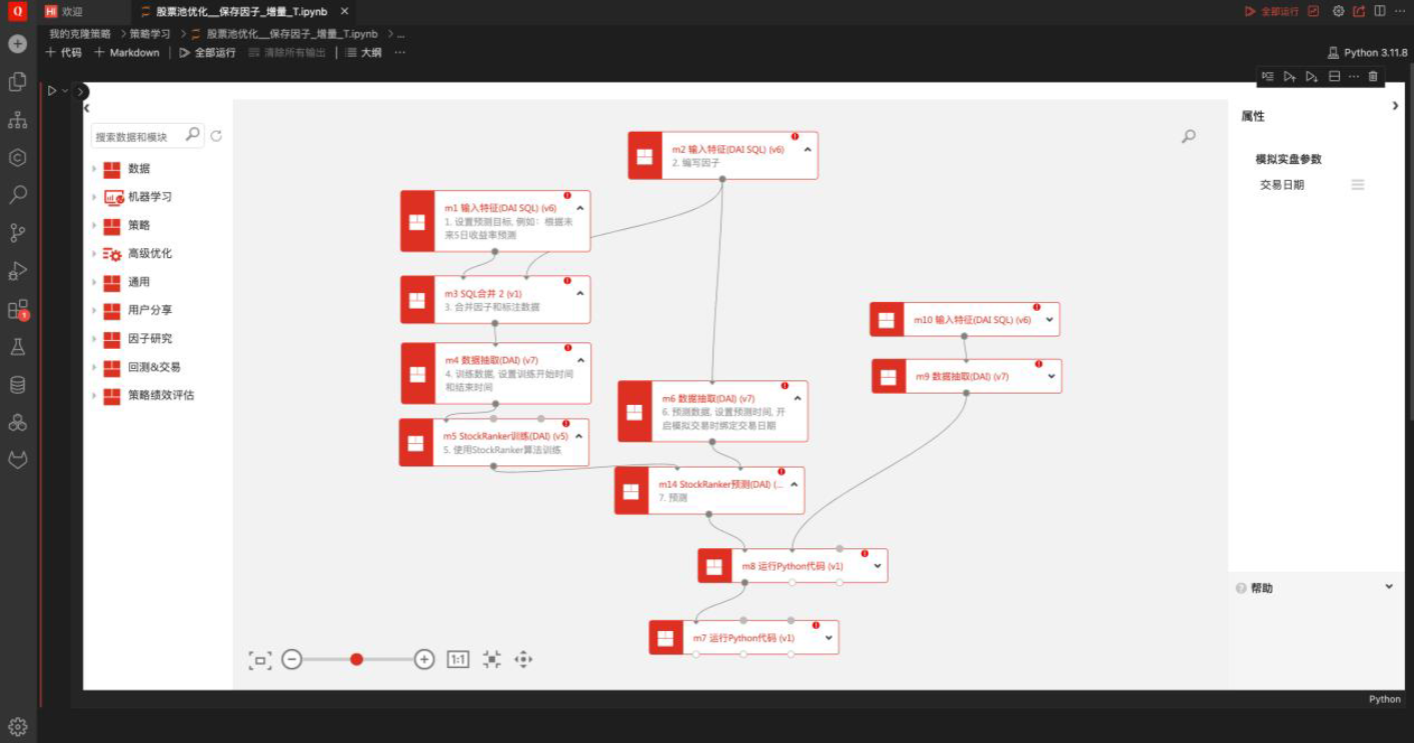
Task: Open the hierarchy tree icon in sidebar
Action: pyautogui.click(x=17, y=120)
